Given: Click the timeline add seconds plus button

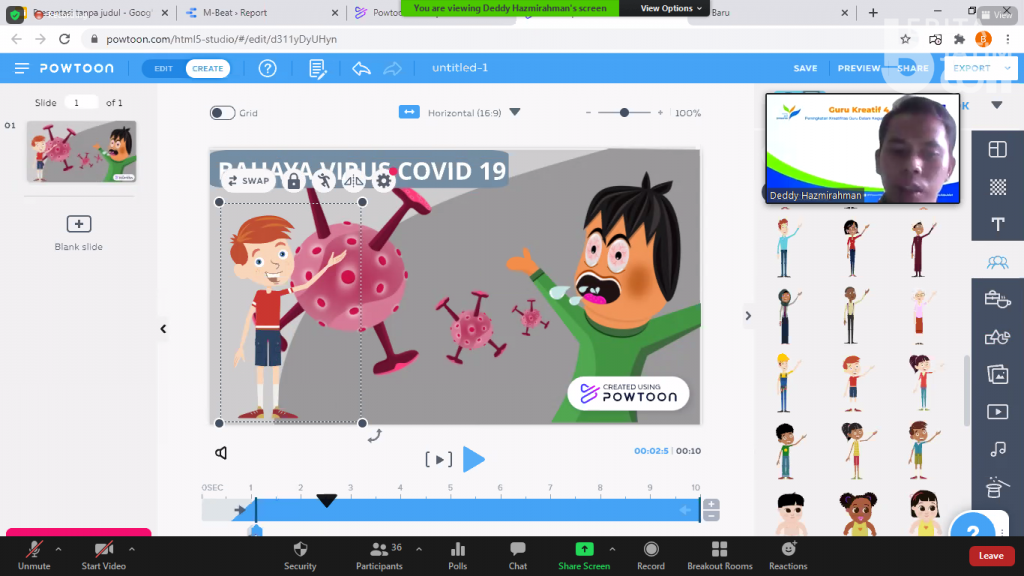Looking at the screenshot, I should [711, 505].
